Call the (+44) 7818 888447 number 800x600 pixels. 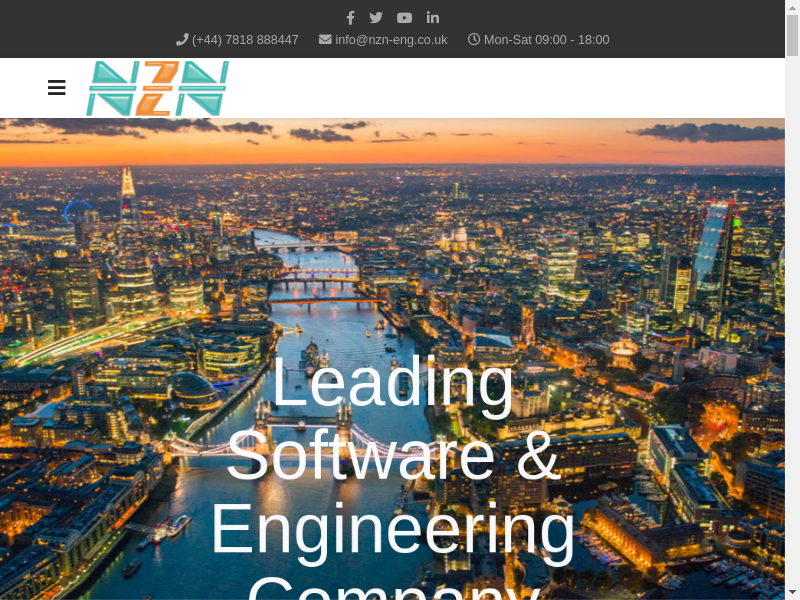coord(245,40)
